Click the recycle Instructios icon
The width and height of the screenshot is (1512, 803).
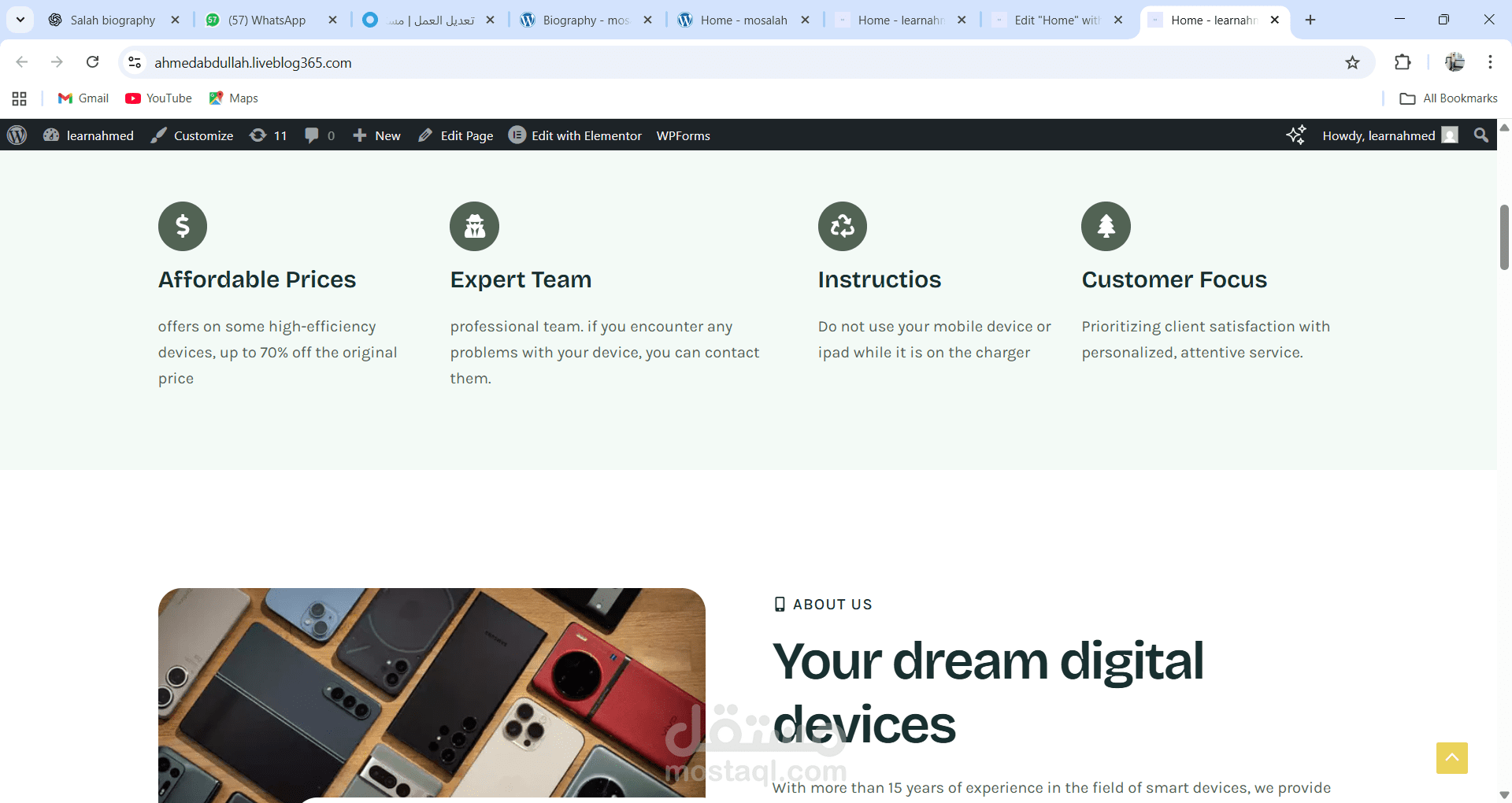(x=843, y=227)
